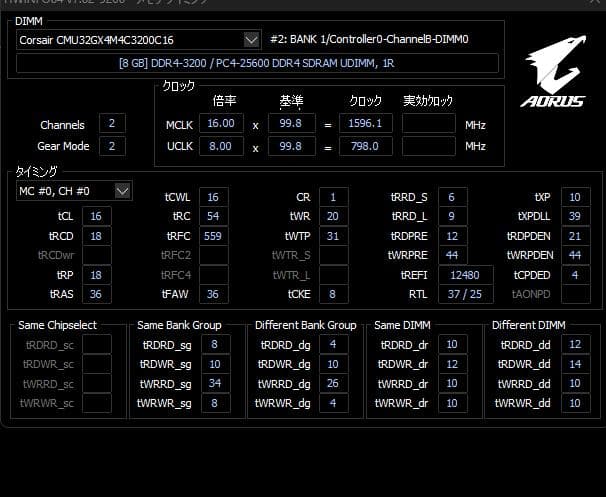Click the tCKE value 8
Screen dimensions: 606x497
334,294
